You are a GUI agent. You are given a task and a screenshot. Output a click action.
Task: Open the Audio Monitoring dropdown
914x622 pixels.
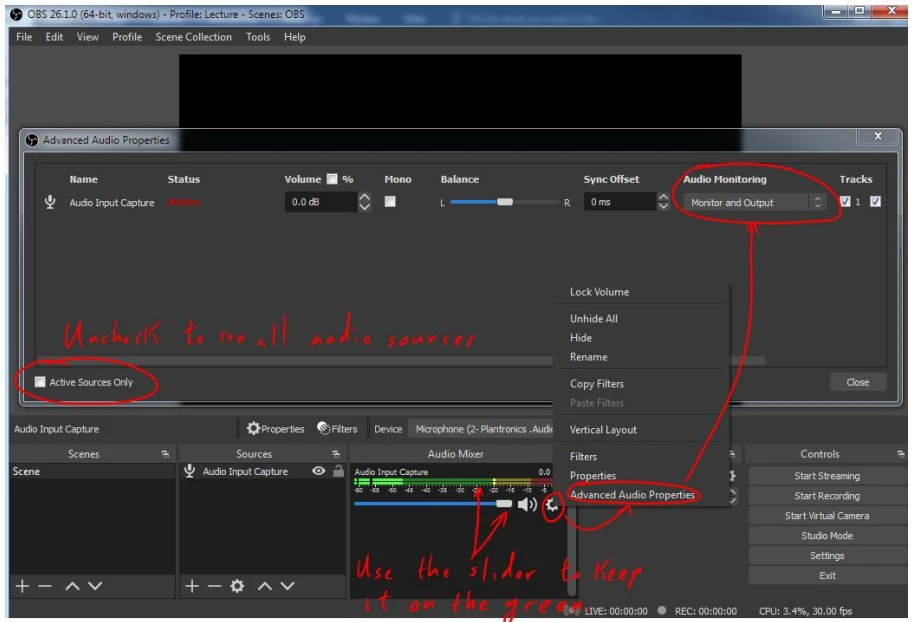point(757,203)
